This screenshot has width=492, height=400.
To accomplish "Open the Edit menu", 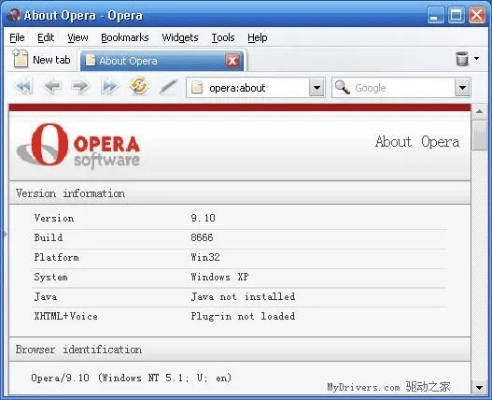I will point(46,38).
